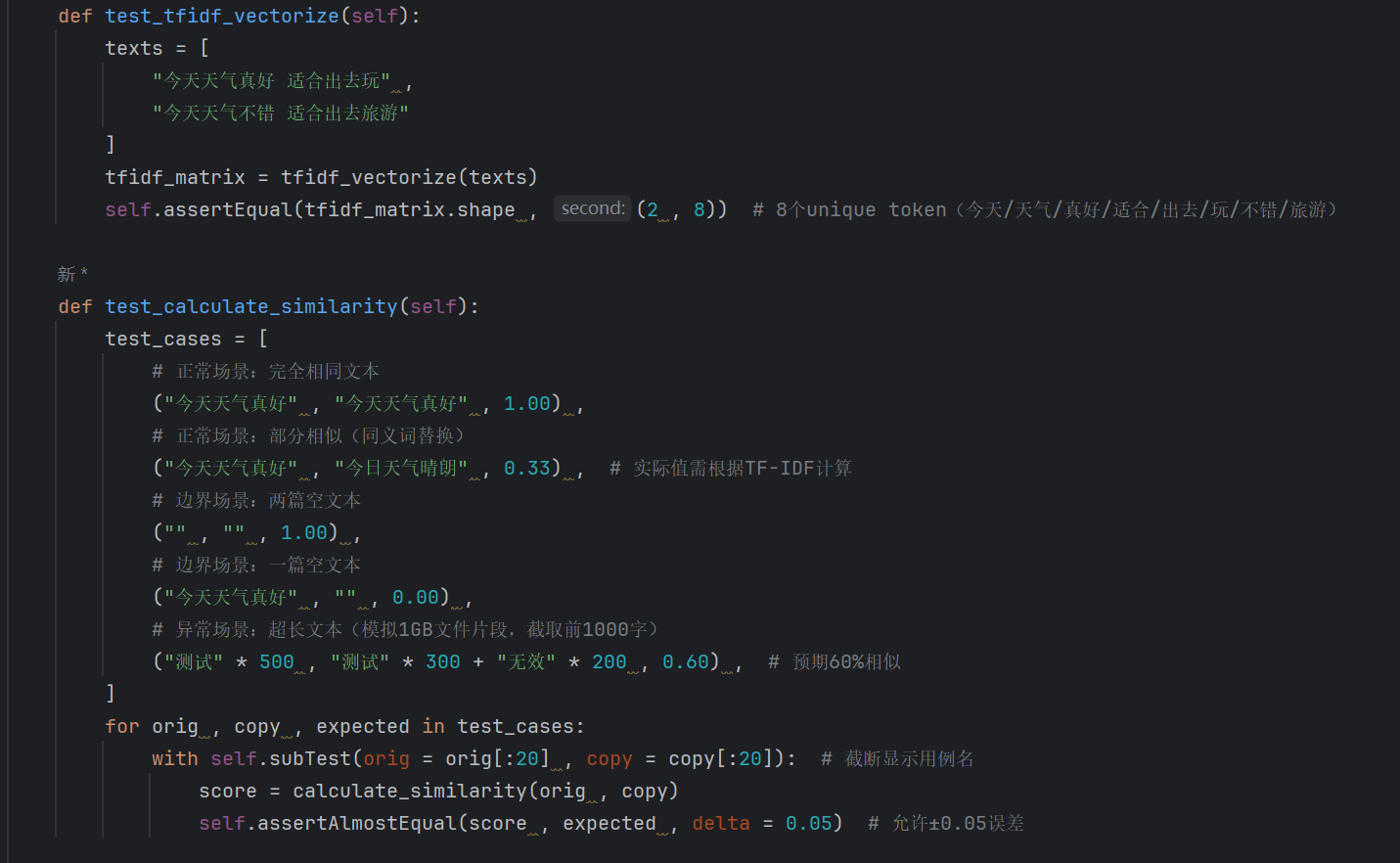
Task: Click the comment "边界场景：一篇空文本"
Action: pos(256,565)
